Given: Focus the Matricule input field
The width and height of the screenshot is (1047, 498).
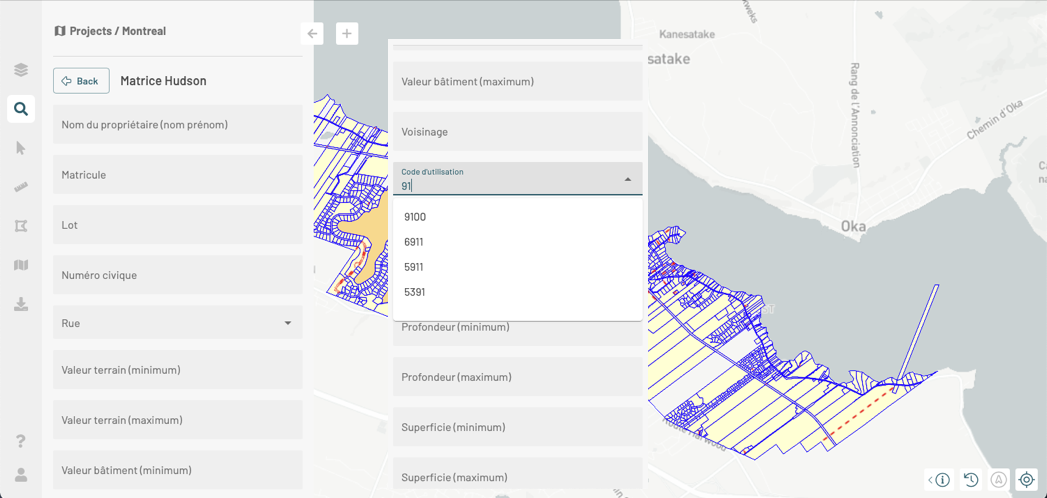Looking at the screenshot, I should click(178, 175).
